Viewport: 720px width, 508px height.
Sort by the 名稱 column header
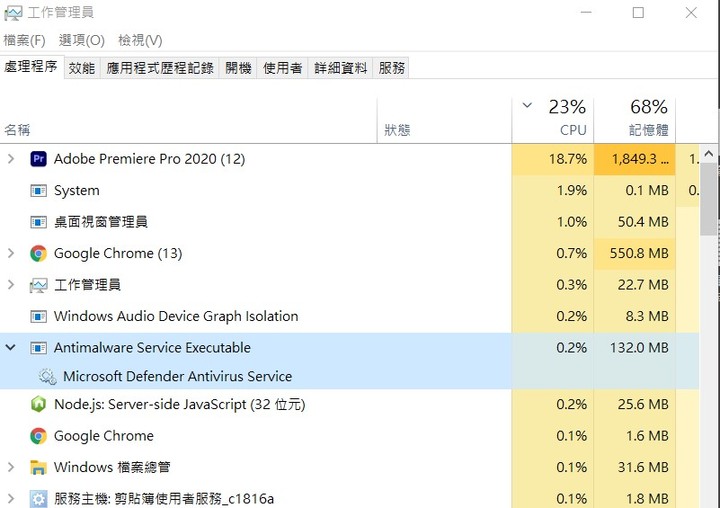[188, 120]
